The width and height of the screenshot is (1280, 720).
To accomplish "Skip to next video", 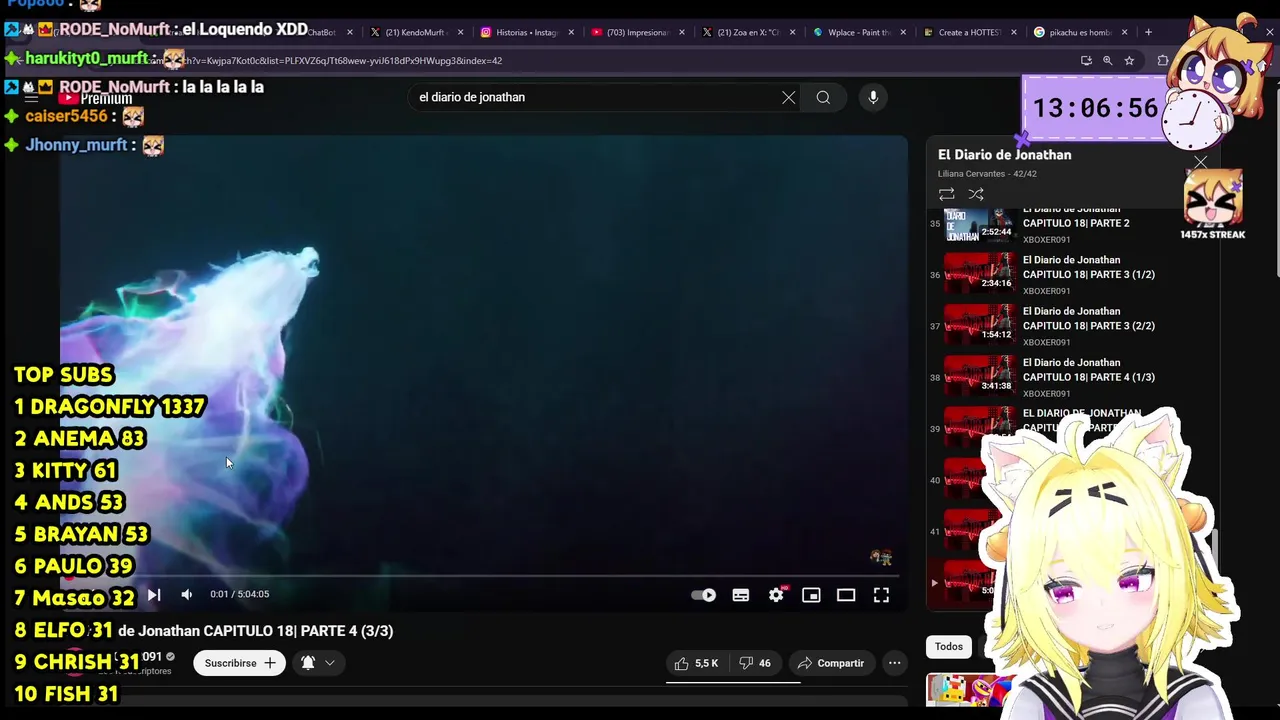I will click(154, 594).
